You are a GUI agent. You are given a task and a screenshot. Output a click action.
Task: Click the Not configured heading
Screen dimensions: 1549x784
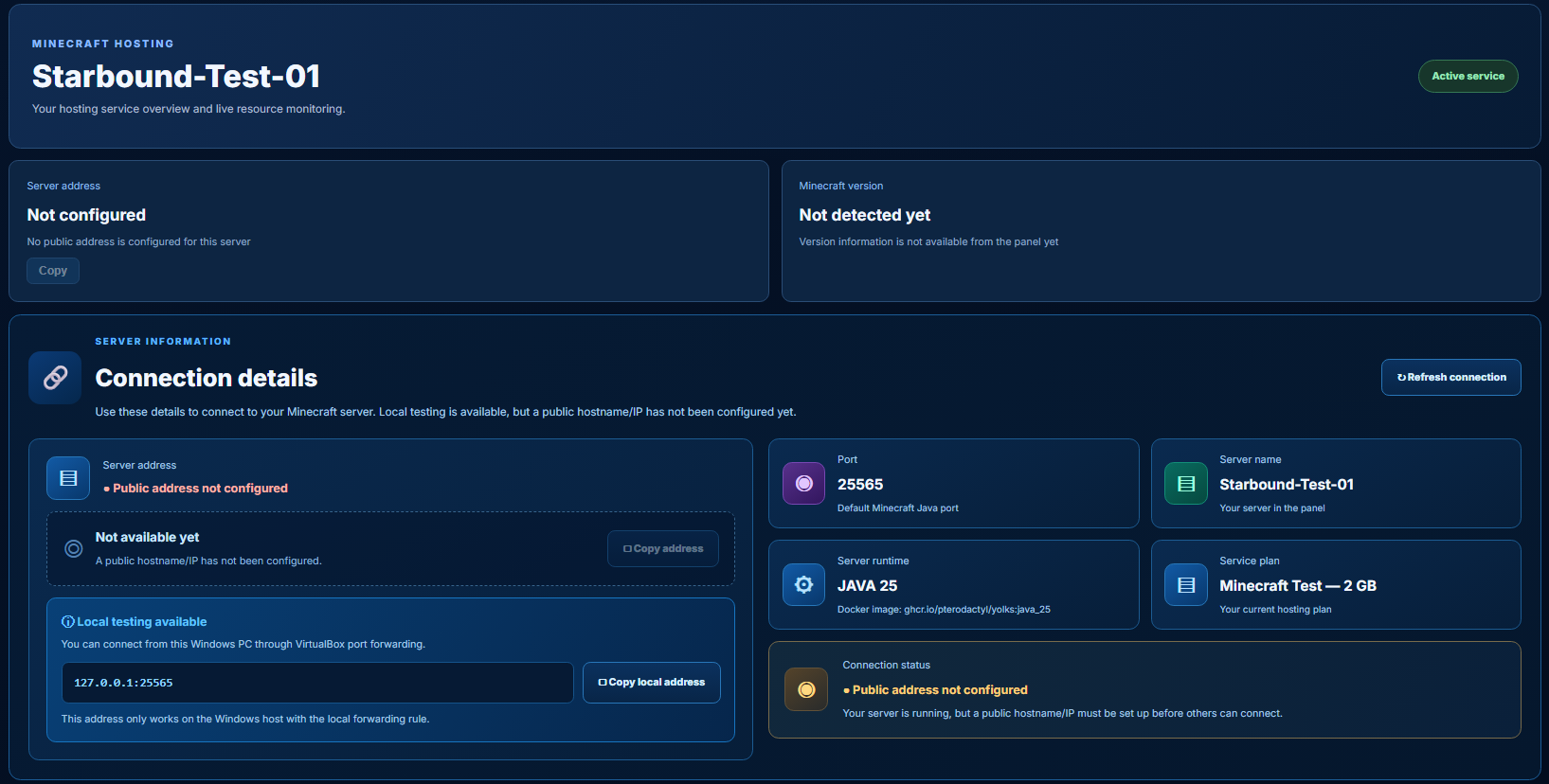click(86, 215)
